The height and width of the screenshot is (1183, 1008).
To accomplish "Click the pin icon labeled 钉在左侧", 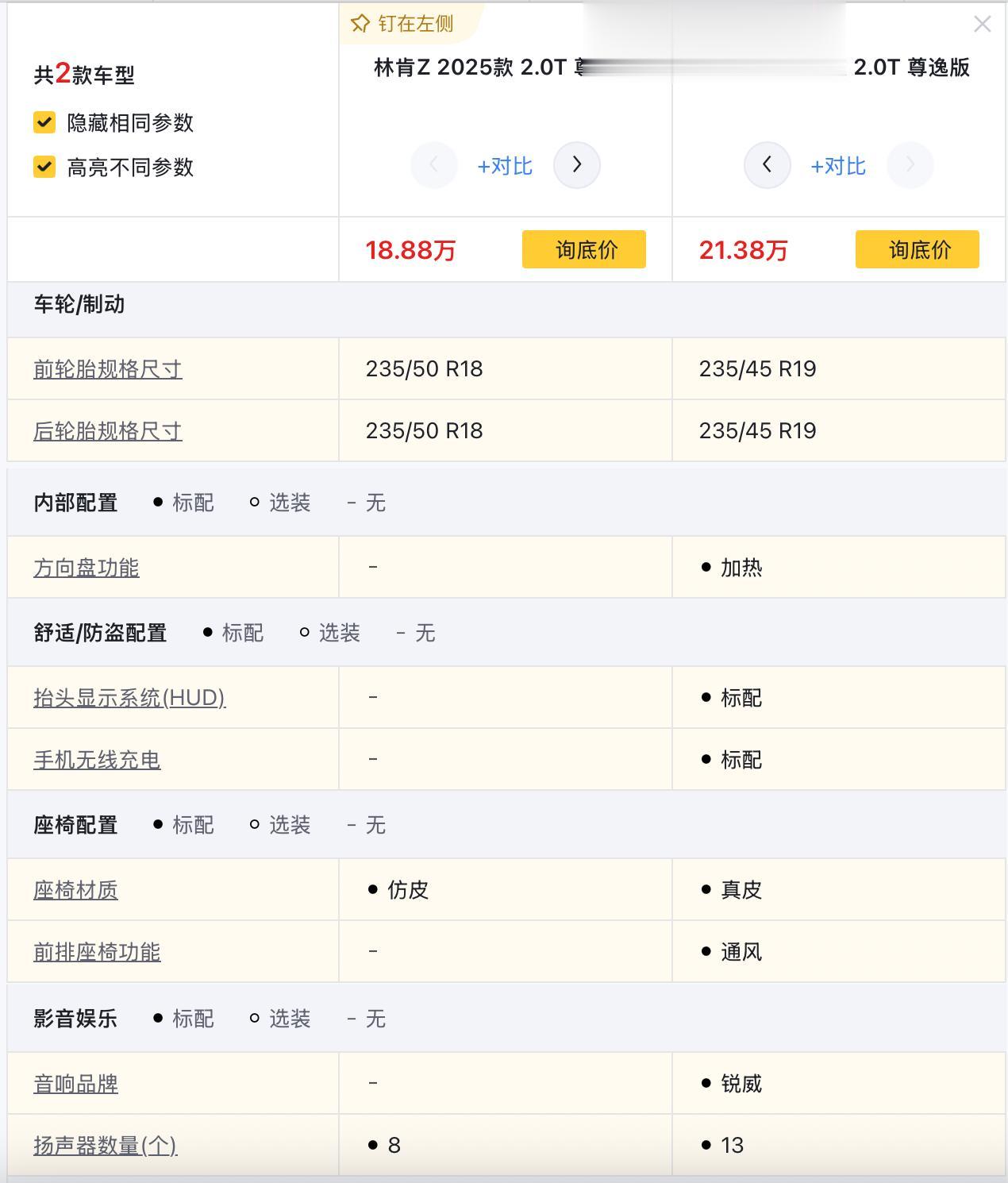I will pos(360,24).
